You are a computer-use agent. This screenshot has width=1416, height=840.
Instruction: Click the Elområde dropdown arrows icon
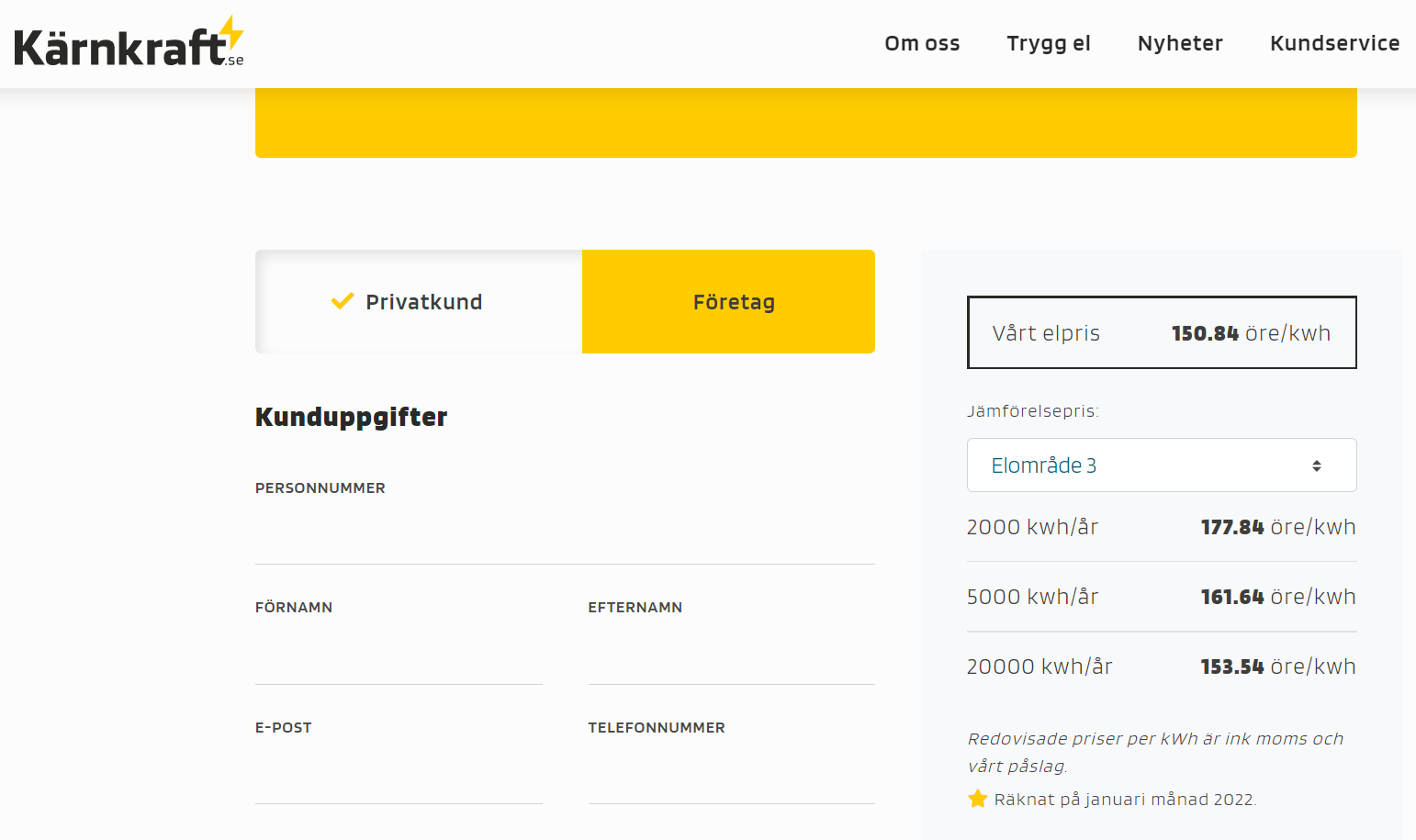pyautogui.click(x=1316, y=465)
